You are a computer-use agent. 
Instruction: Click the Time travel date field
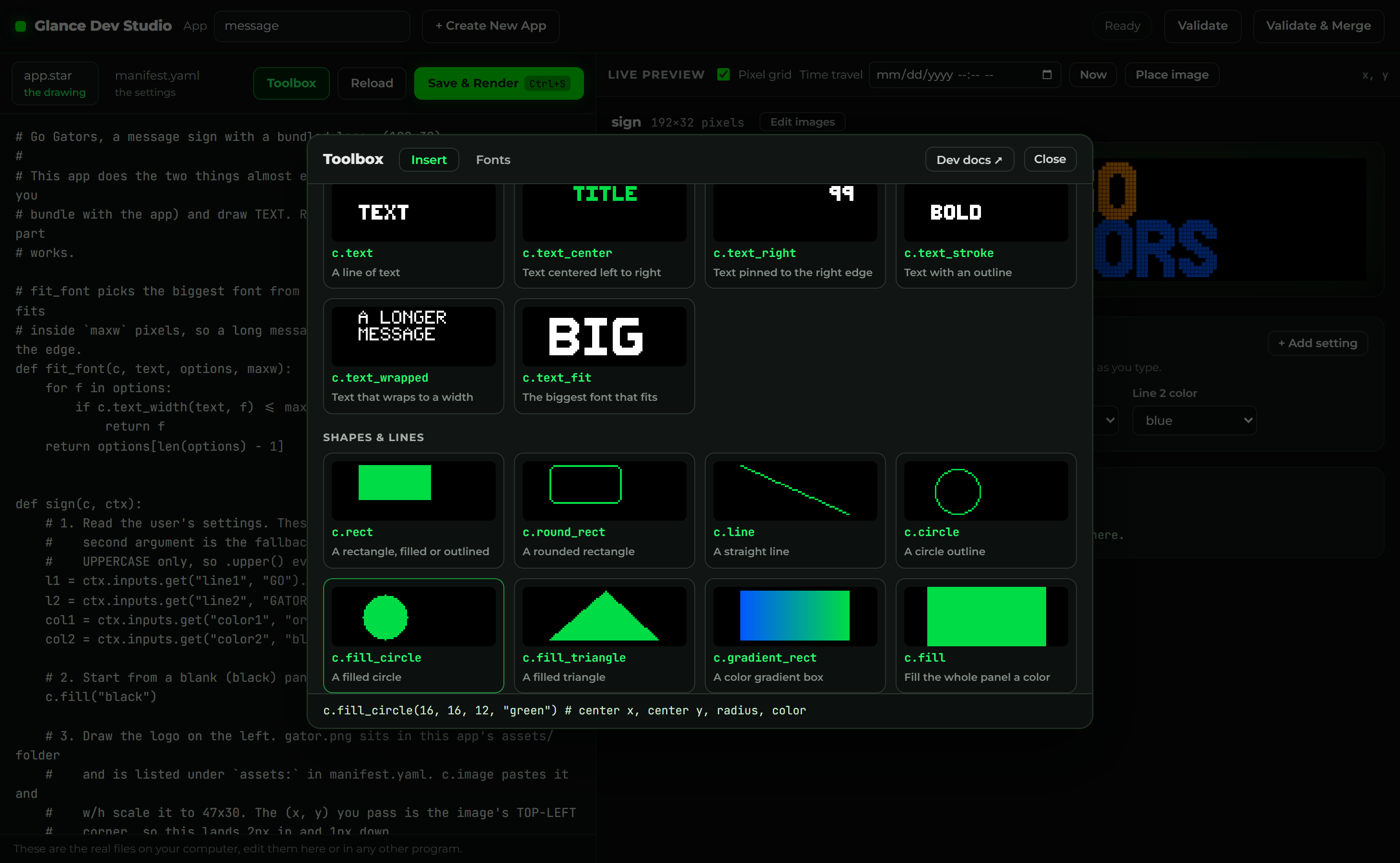(x=964, y=75)
